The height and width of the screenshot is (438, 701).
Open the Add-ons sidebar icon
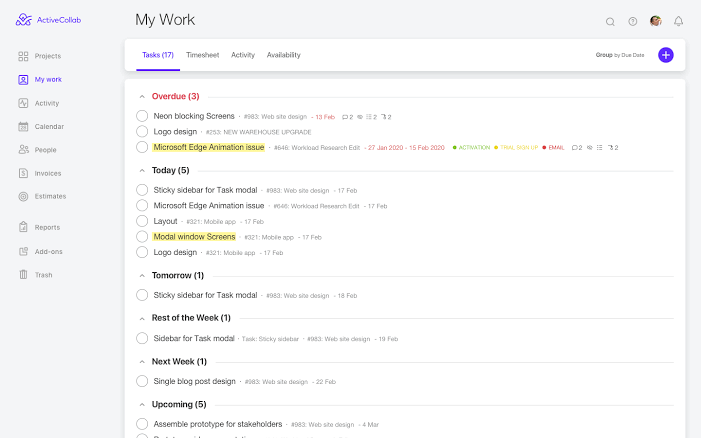(x=23, y=251)
